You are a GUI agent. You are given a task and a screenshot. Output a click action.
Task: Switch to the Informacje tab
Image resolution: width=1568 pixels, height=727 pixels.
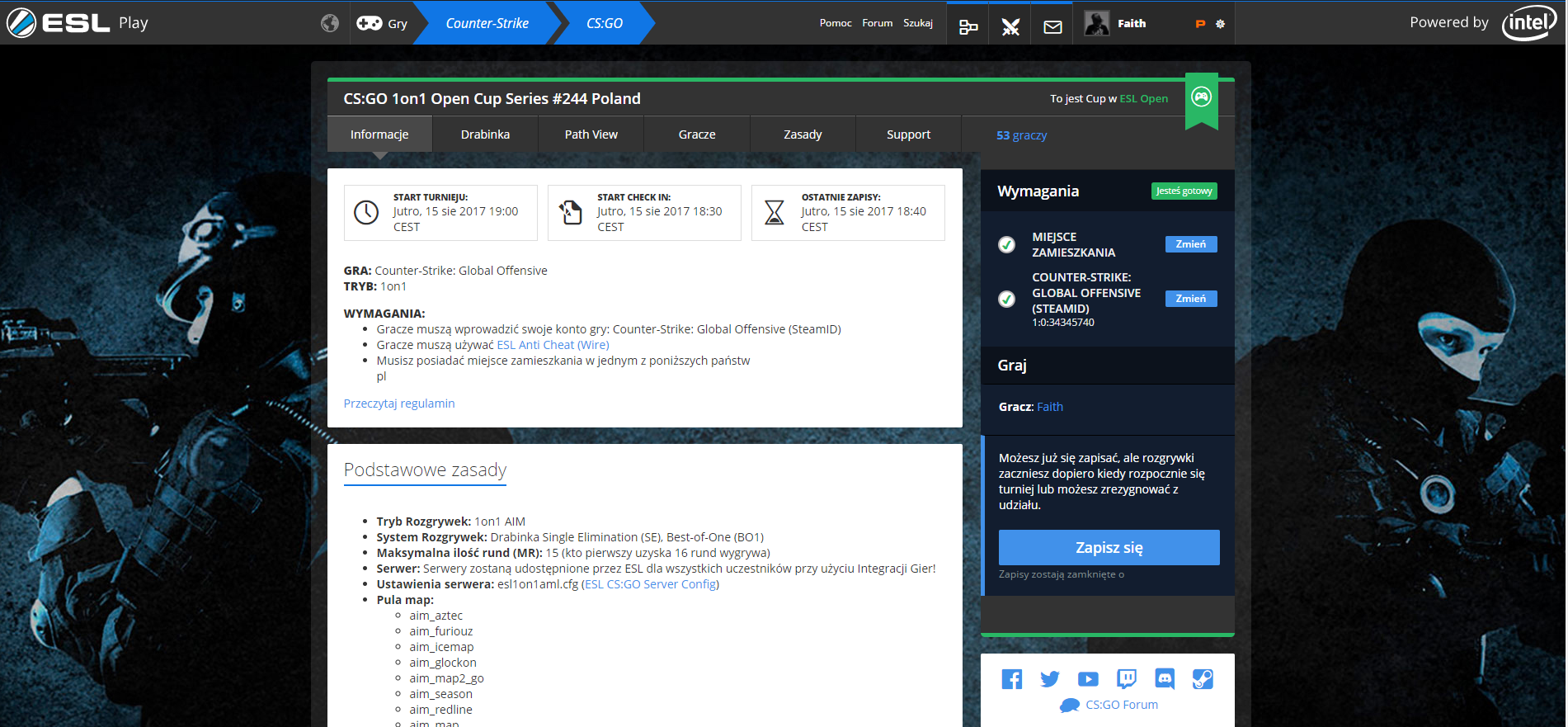point(379,135)
